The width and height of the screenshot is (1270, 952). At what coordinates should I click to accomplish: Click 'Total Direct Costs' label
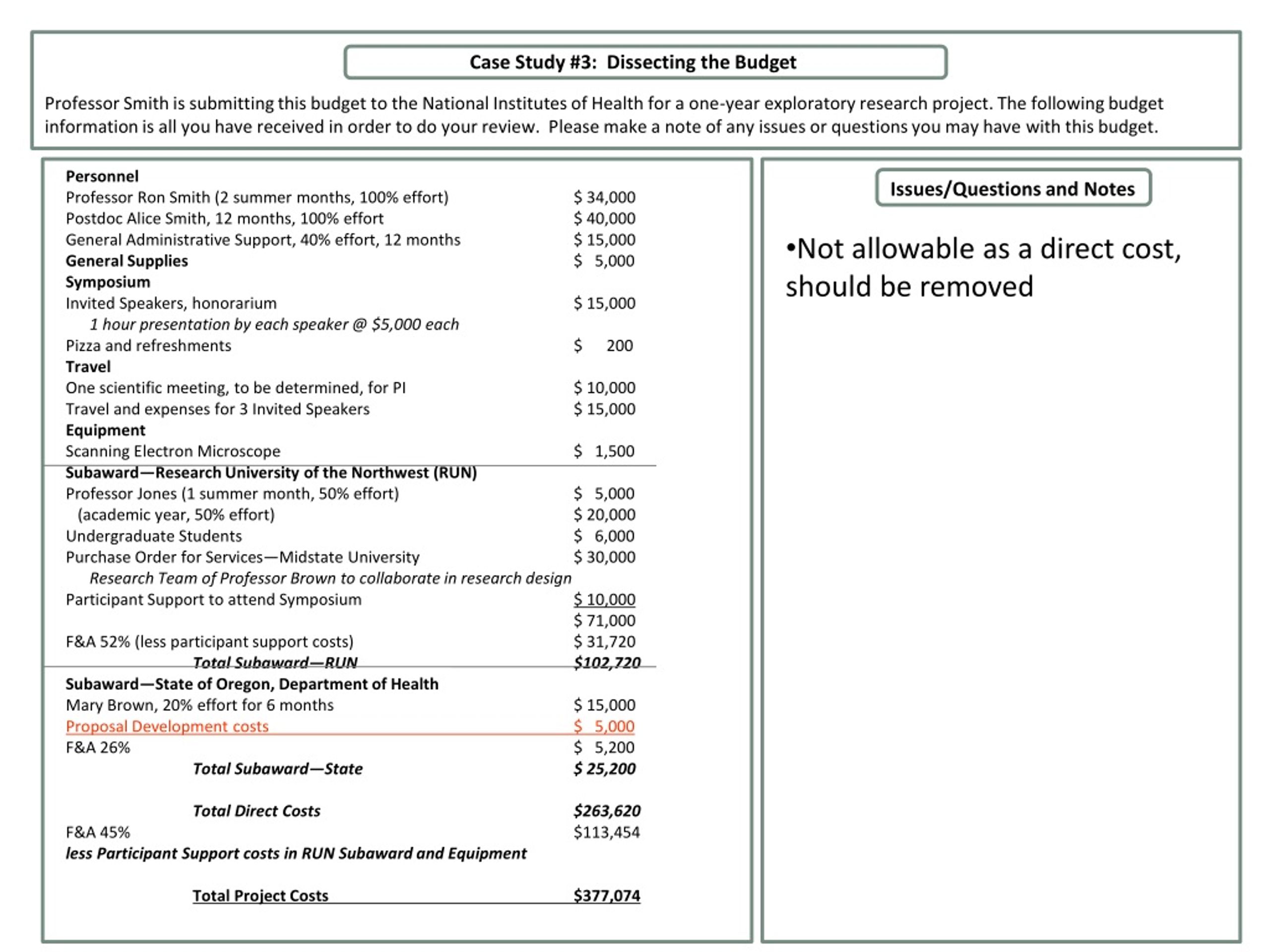(256, 811)
